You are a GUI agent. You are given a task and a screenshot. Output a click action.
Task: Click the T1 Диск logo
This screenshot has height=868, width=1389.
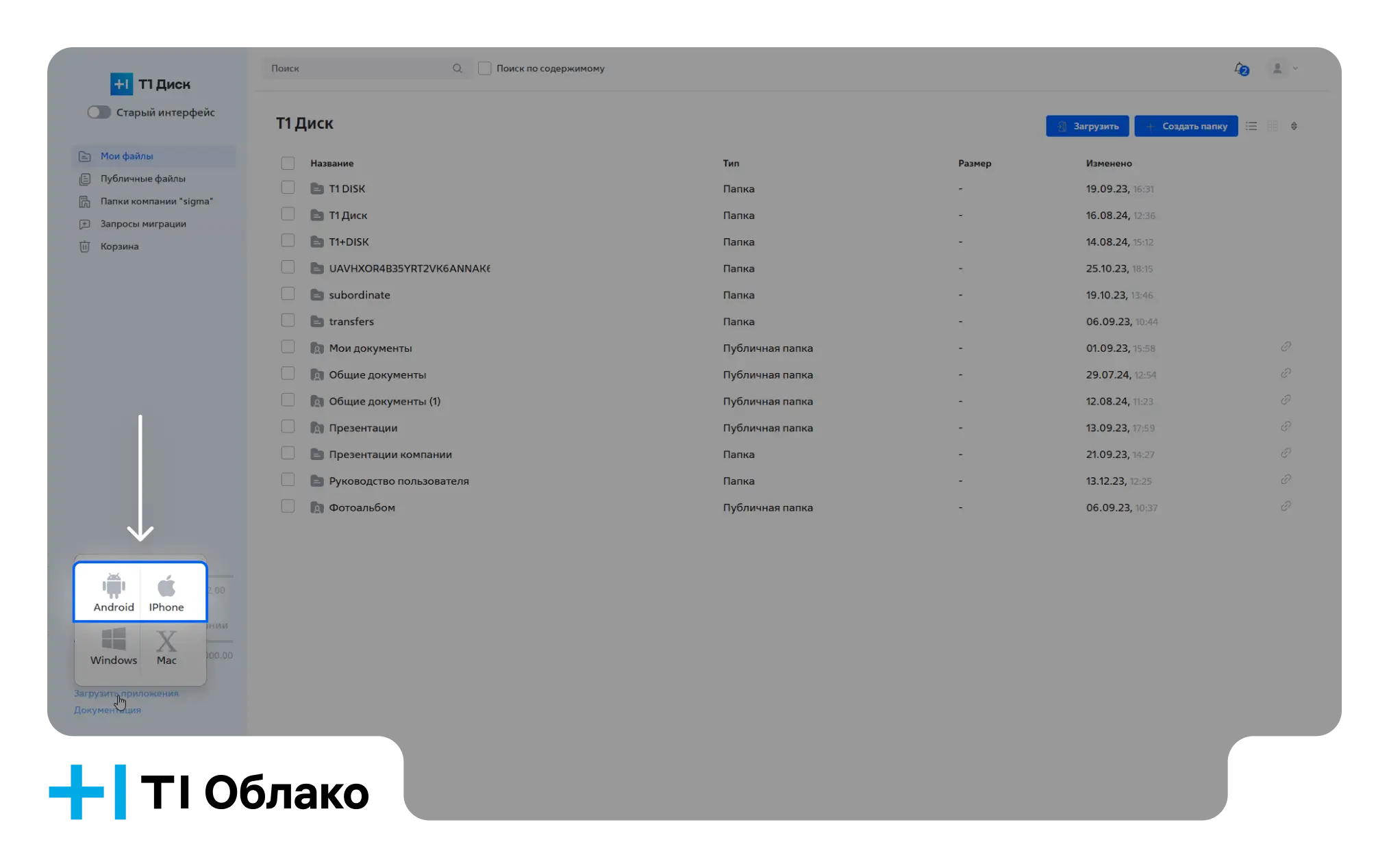(151, 84)
